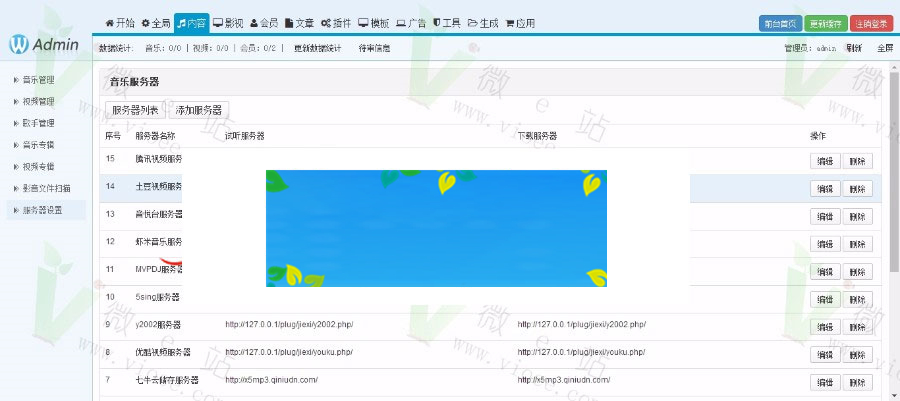Click the 应用 shopping cart icon
The width and height of the screenshot is (900, 401).
coord(511,23)
